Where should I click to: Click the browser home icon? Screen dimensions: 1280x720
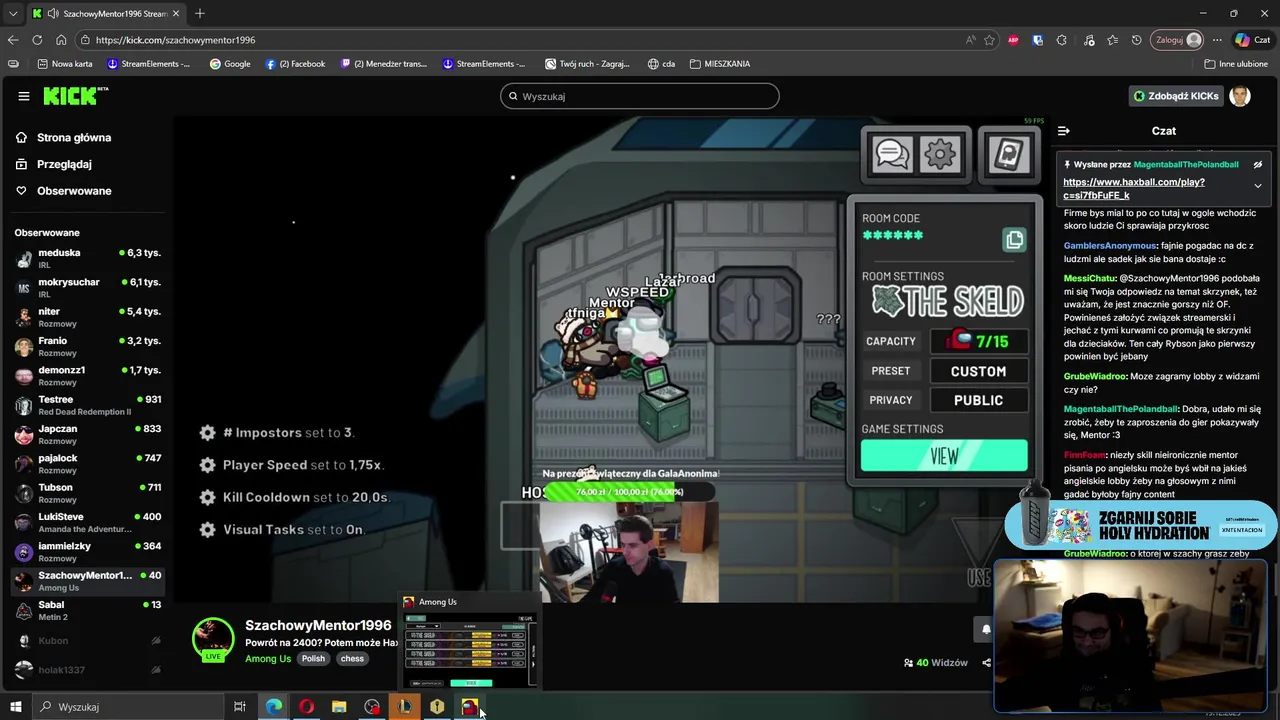coord(61,40)
